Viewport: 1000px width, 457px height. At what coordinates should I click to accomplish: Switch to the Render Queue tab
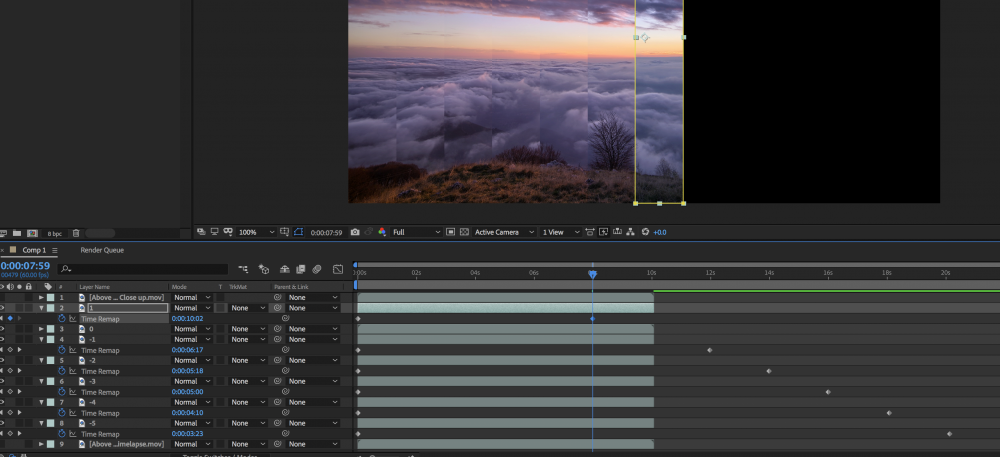point(102,250)
